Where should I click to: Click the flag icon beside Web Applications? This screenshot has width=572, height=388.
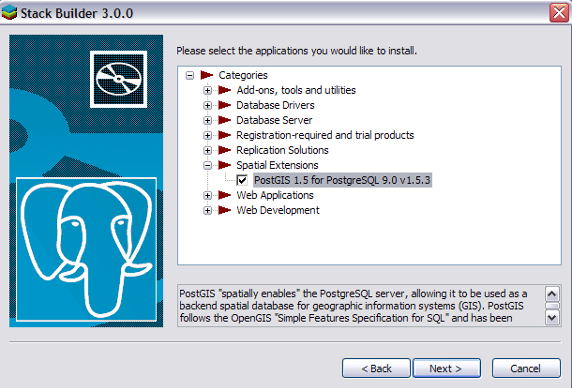225,195
